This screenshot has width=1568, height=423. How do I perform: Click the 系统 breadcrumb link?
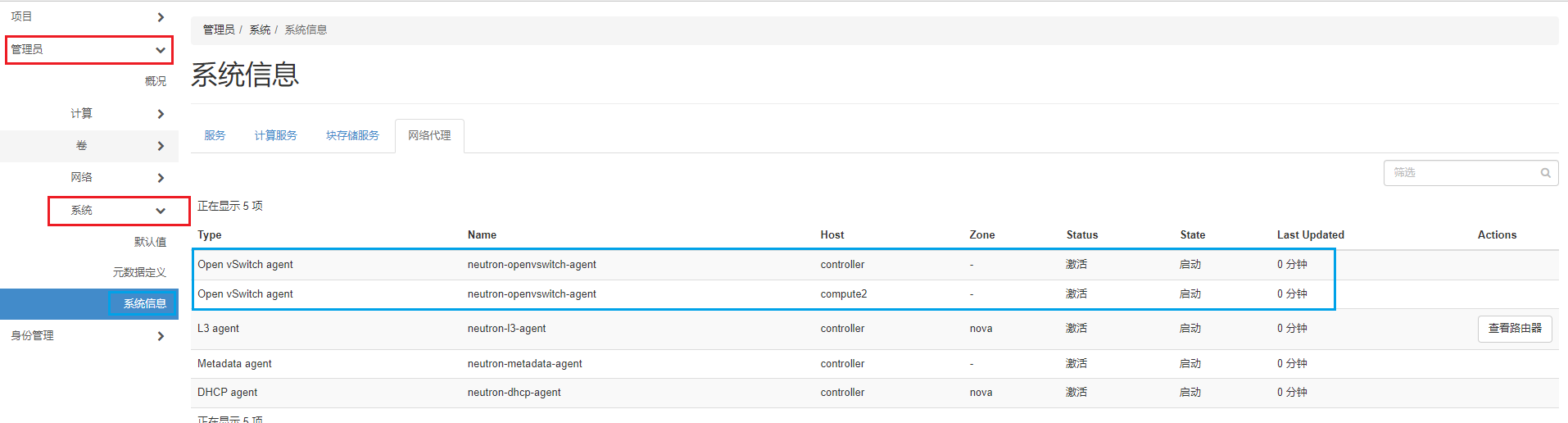click(260, 30)
